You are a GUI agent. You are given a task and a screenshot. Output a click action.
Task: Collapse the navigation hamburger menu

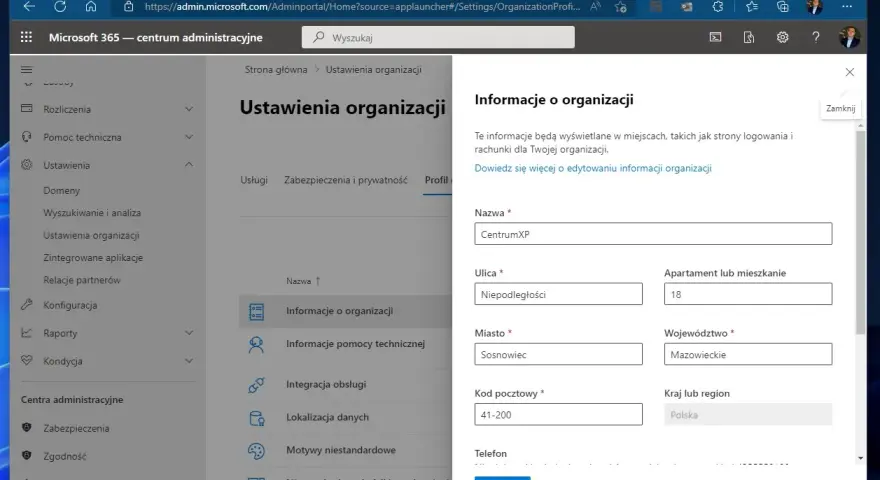click(x=26, y=70)
